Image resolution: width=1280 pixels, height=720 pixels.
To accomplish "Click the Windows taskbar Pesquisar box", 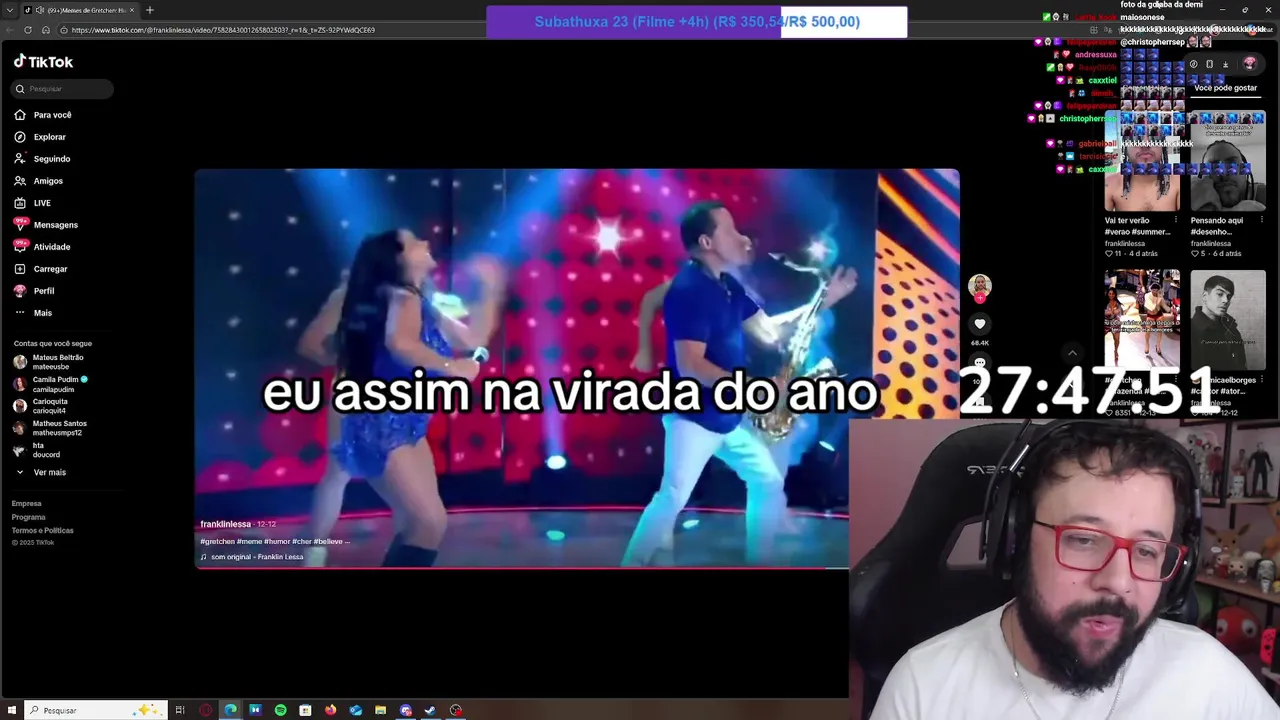I will [94, 710].
